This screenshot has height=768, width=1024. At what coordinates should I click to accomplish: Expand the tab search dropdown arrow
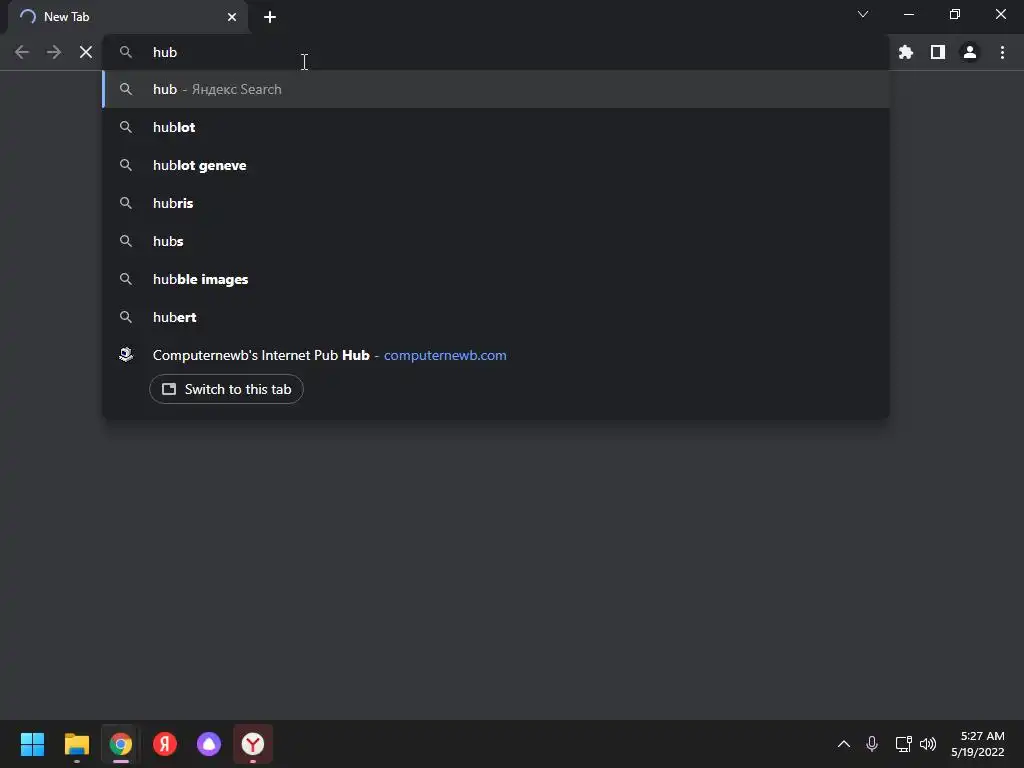click(x=863, y=14)
